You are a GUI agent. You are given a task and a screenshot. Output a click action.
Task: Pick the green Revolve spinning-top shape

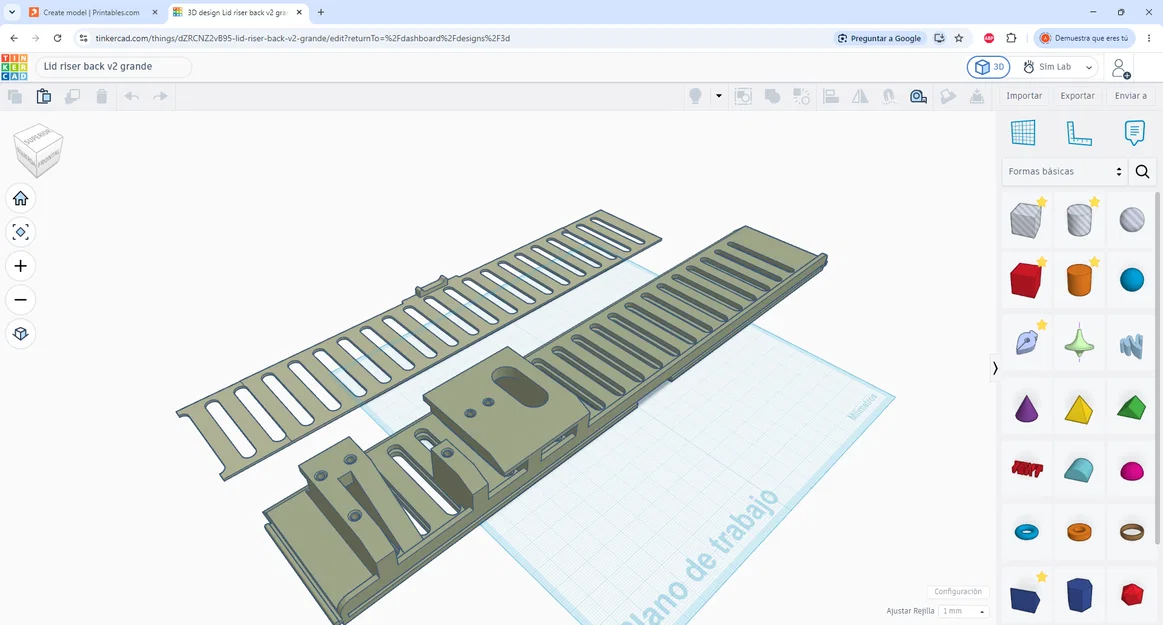pos(1079,343)
